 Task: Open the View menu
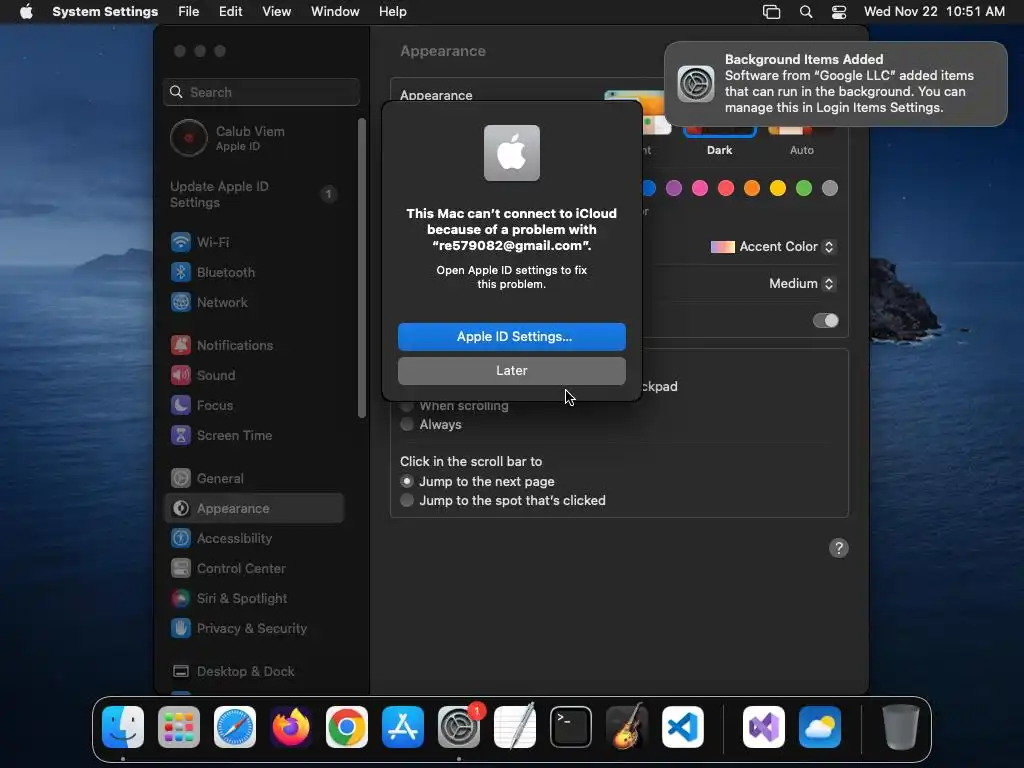tap(277, 12)
